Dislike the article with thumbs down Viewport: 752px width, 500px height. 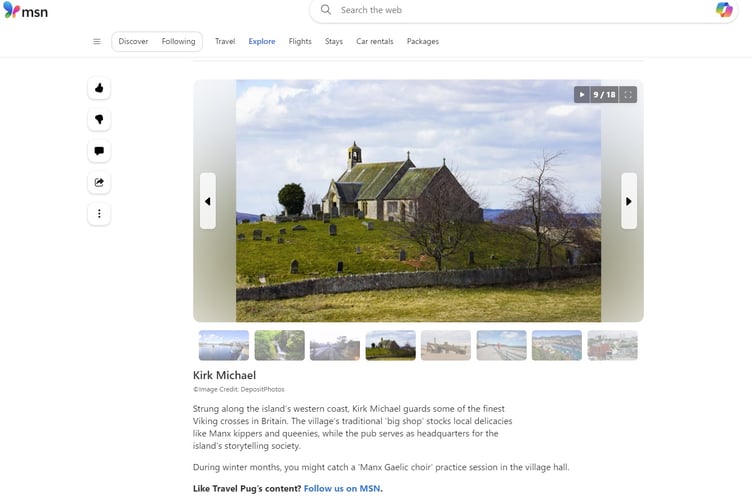click(x=99, y=119)
